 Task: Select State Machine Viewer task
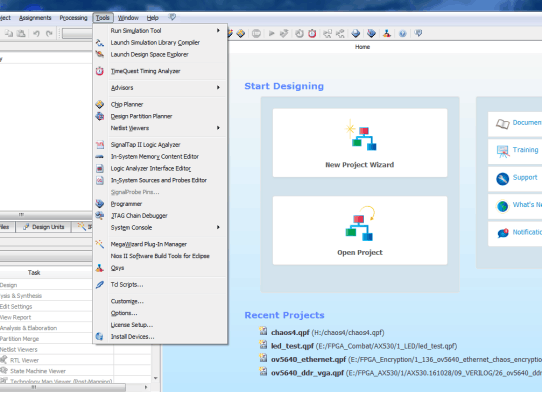[x=38, y=371]
